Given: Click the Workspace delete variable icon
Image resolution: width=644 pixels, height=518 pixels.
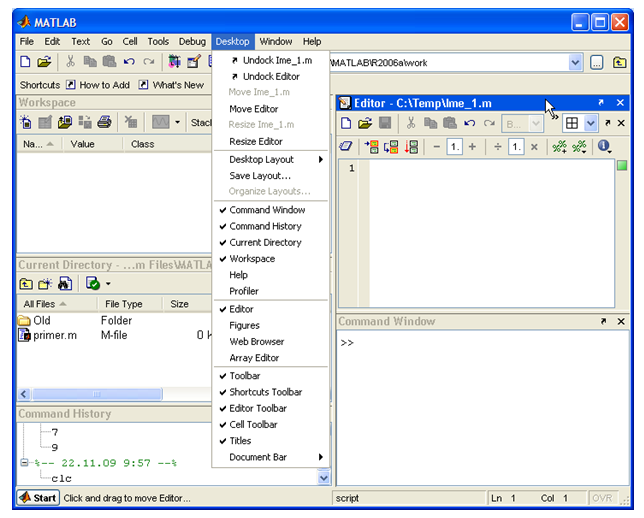Looking at the screenshot, I should click(131, 122).
